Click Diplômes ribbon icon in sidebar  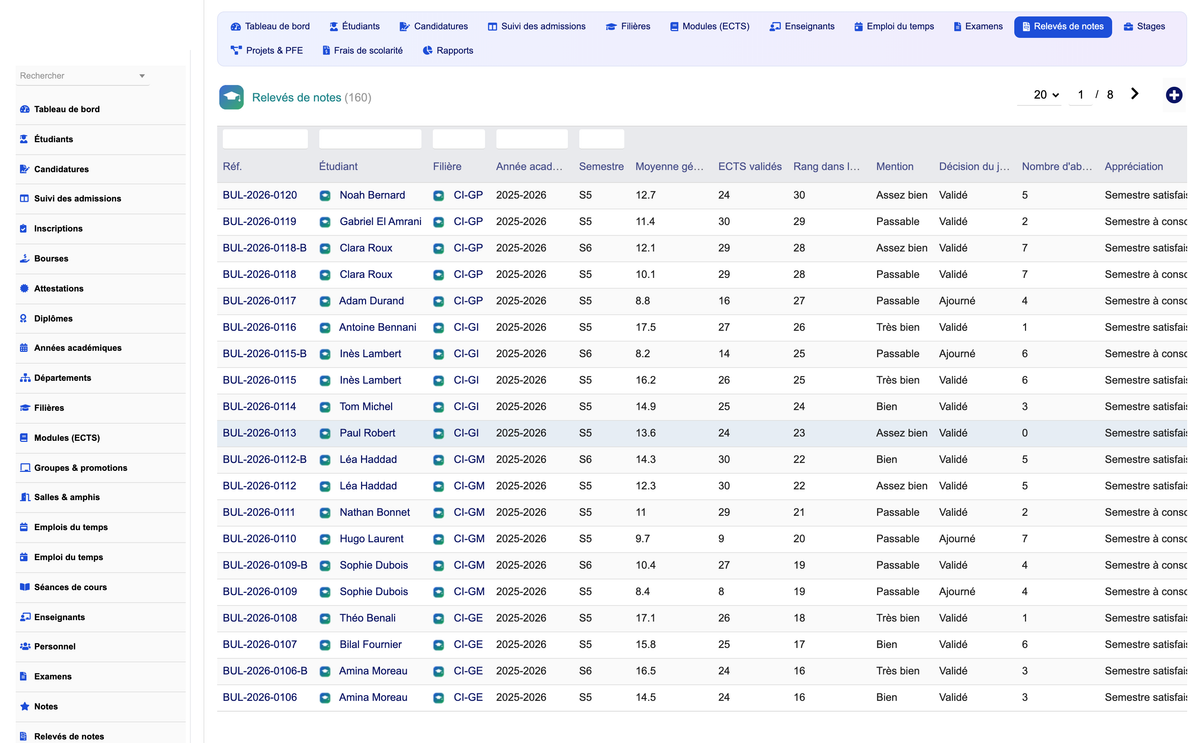point(25,318)
